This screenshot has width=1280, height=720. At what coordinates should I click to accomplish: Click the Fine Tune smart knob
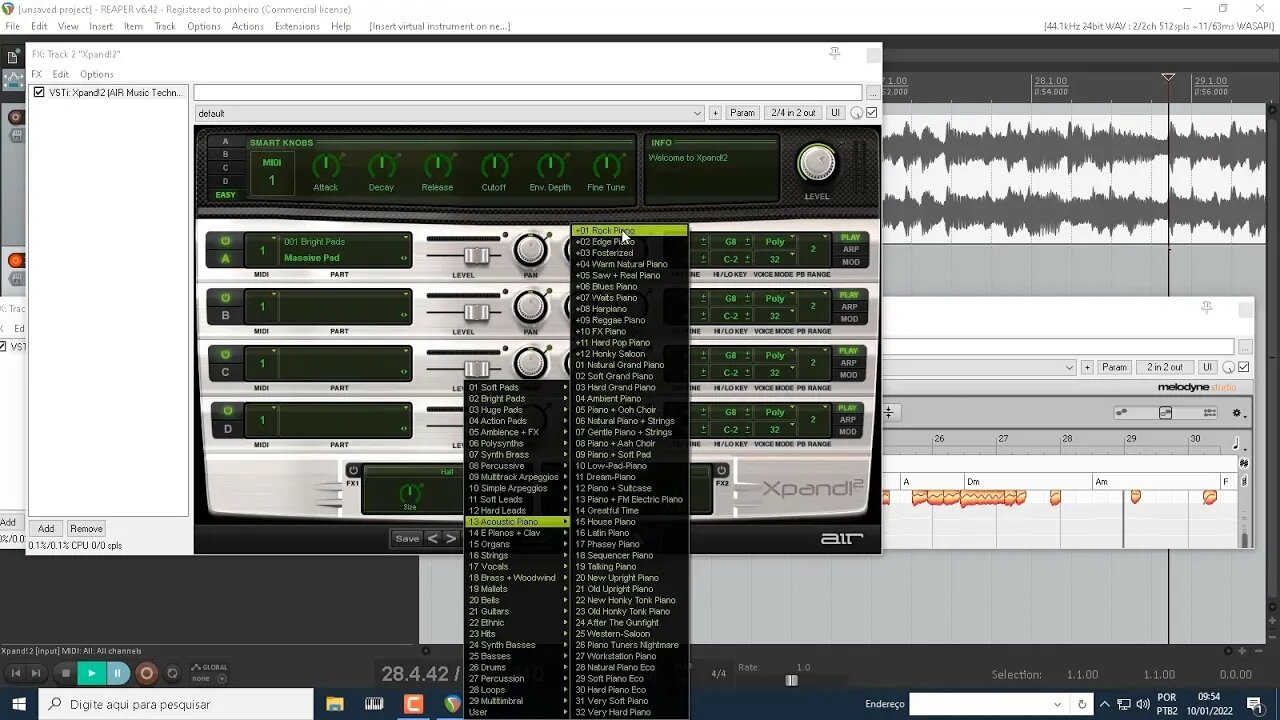click(606, 166)
